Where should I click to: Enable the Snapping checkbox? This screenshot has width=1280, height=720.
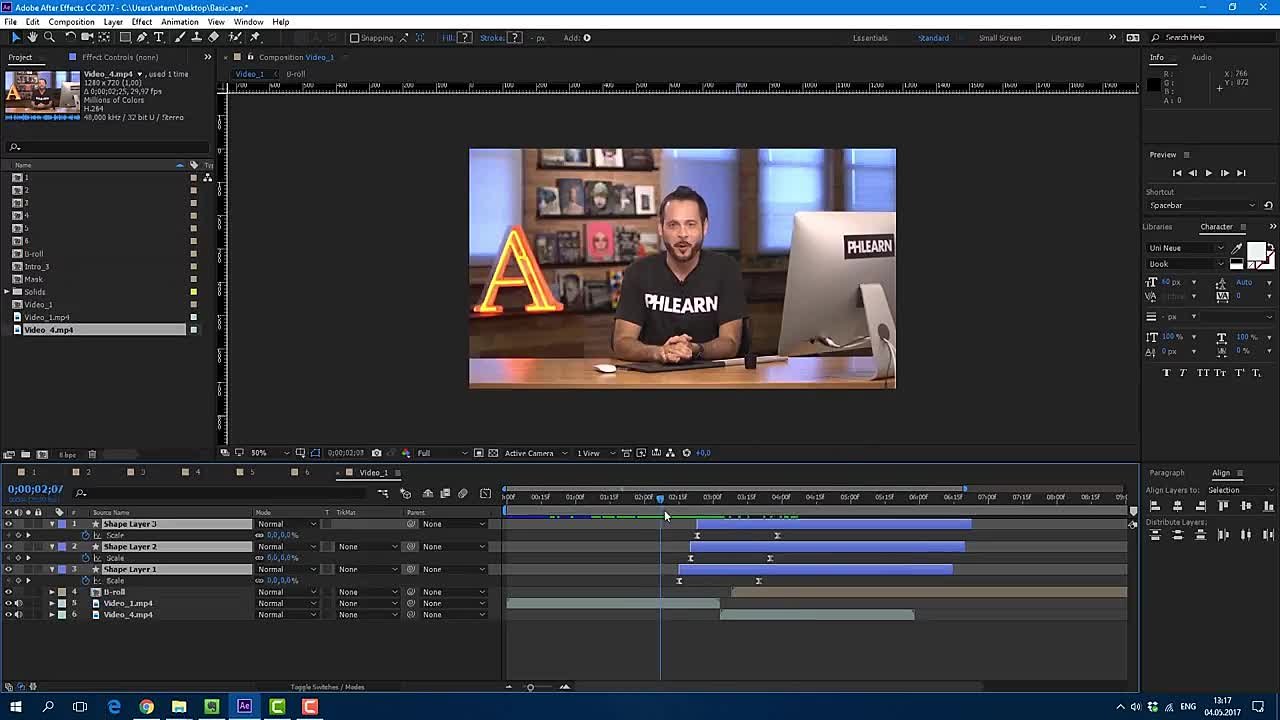click(355, 38)
